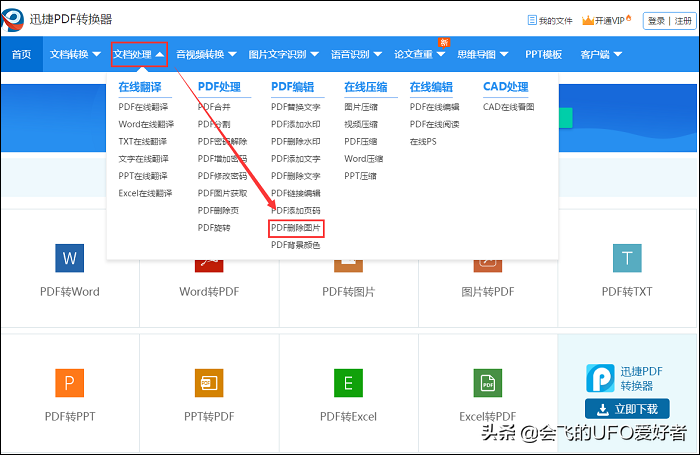Select PDF在线阅读 menu entry

click(434, 124)
